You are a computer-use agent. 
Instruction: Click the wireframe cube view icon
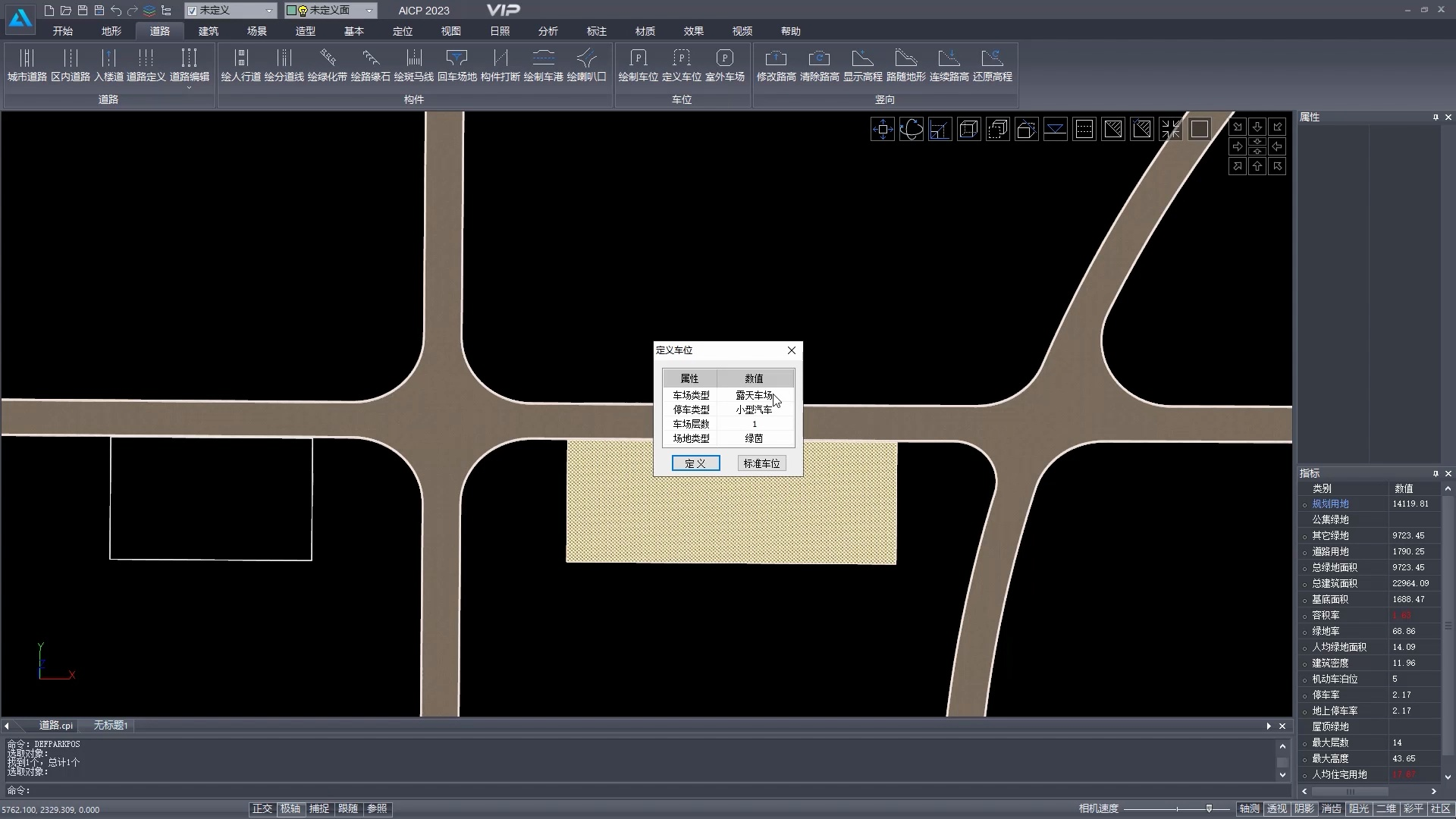(x=969, y=130)
